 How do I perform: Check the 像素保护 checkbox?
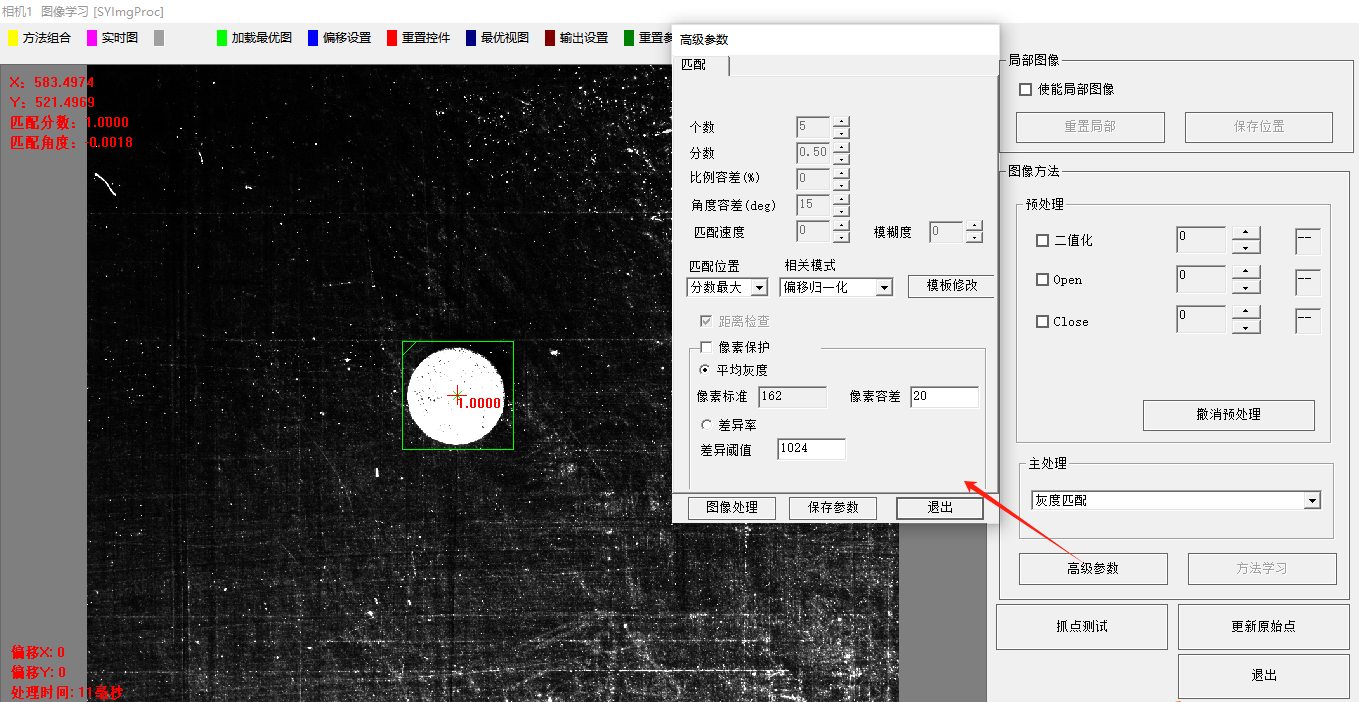706,348
